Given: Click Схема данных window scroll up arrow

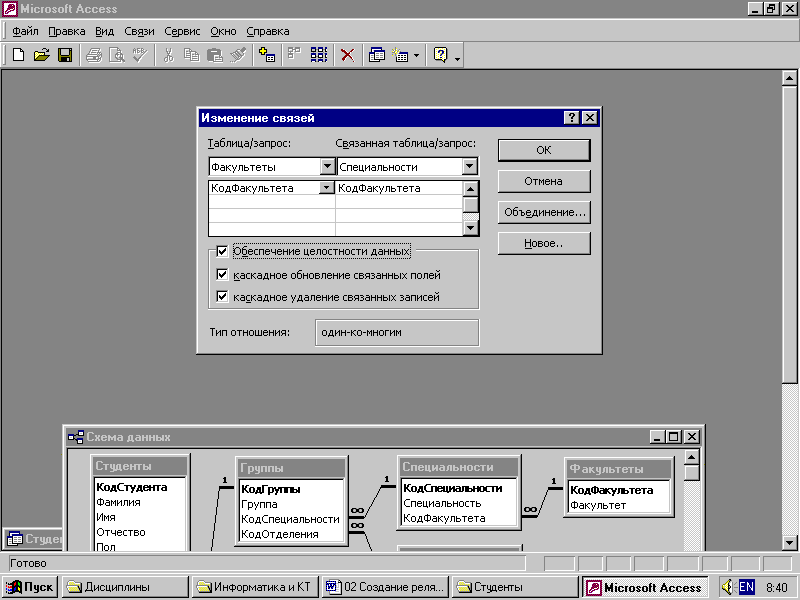Looking at the screenshot, I should 691,457.
